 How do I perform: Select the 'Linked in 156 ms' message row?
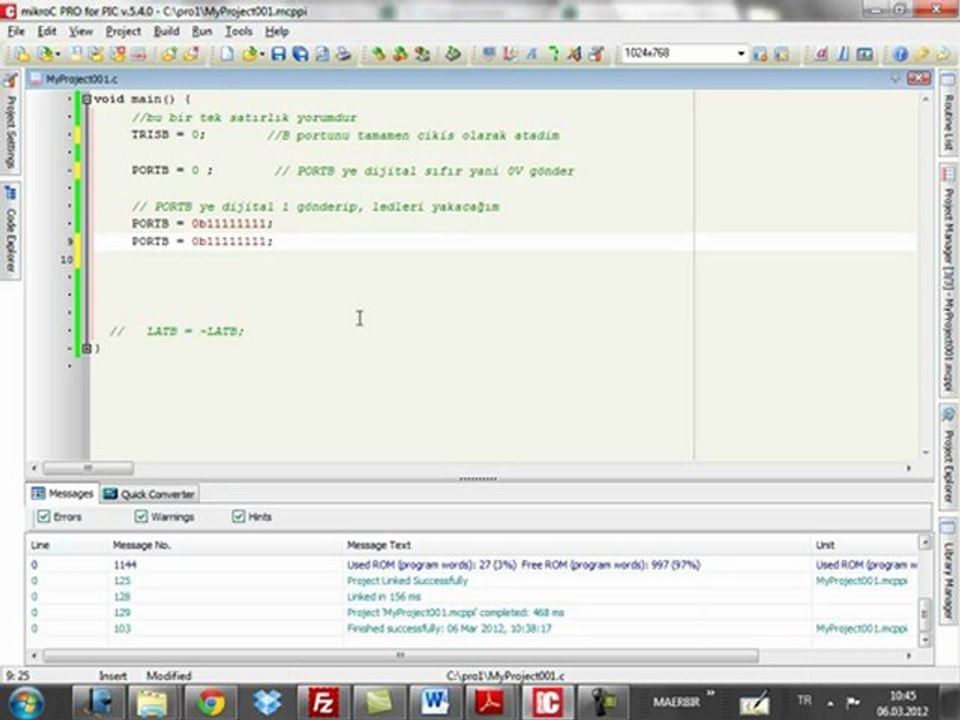(x=472, y=596)
